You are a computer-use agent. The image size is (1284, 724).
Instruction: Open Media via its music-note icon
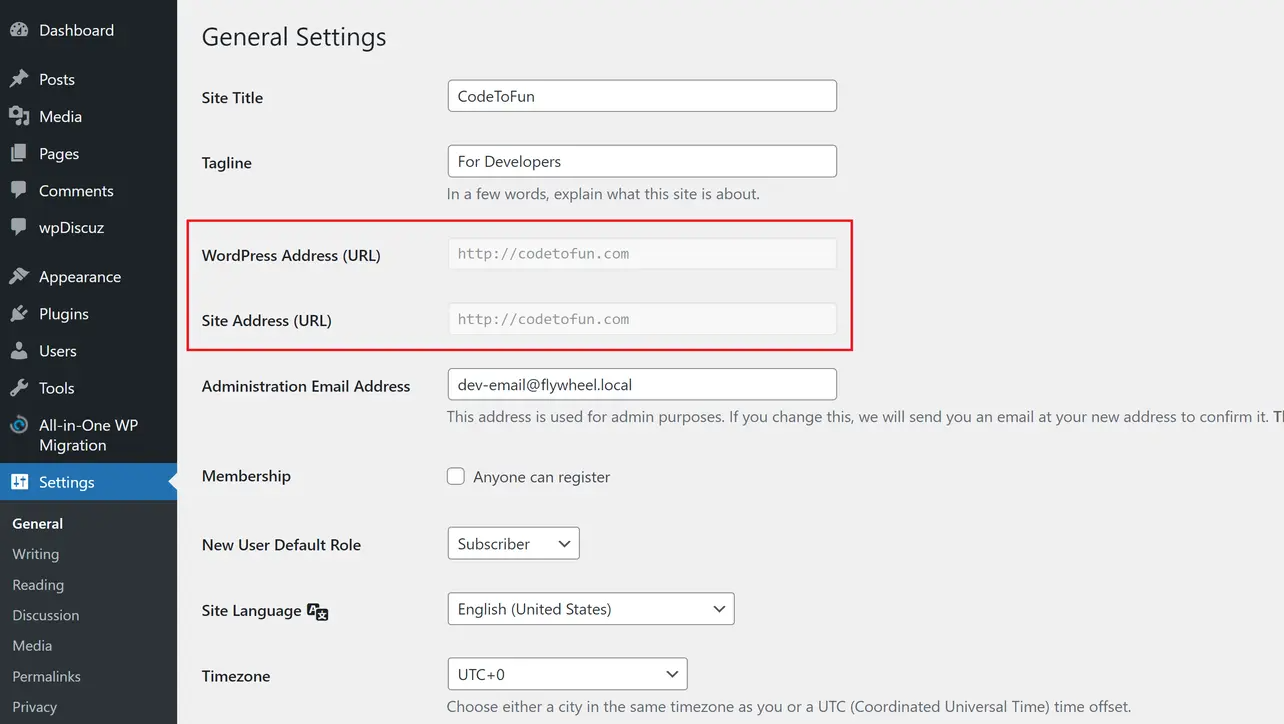point(20,116)
